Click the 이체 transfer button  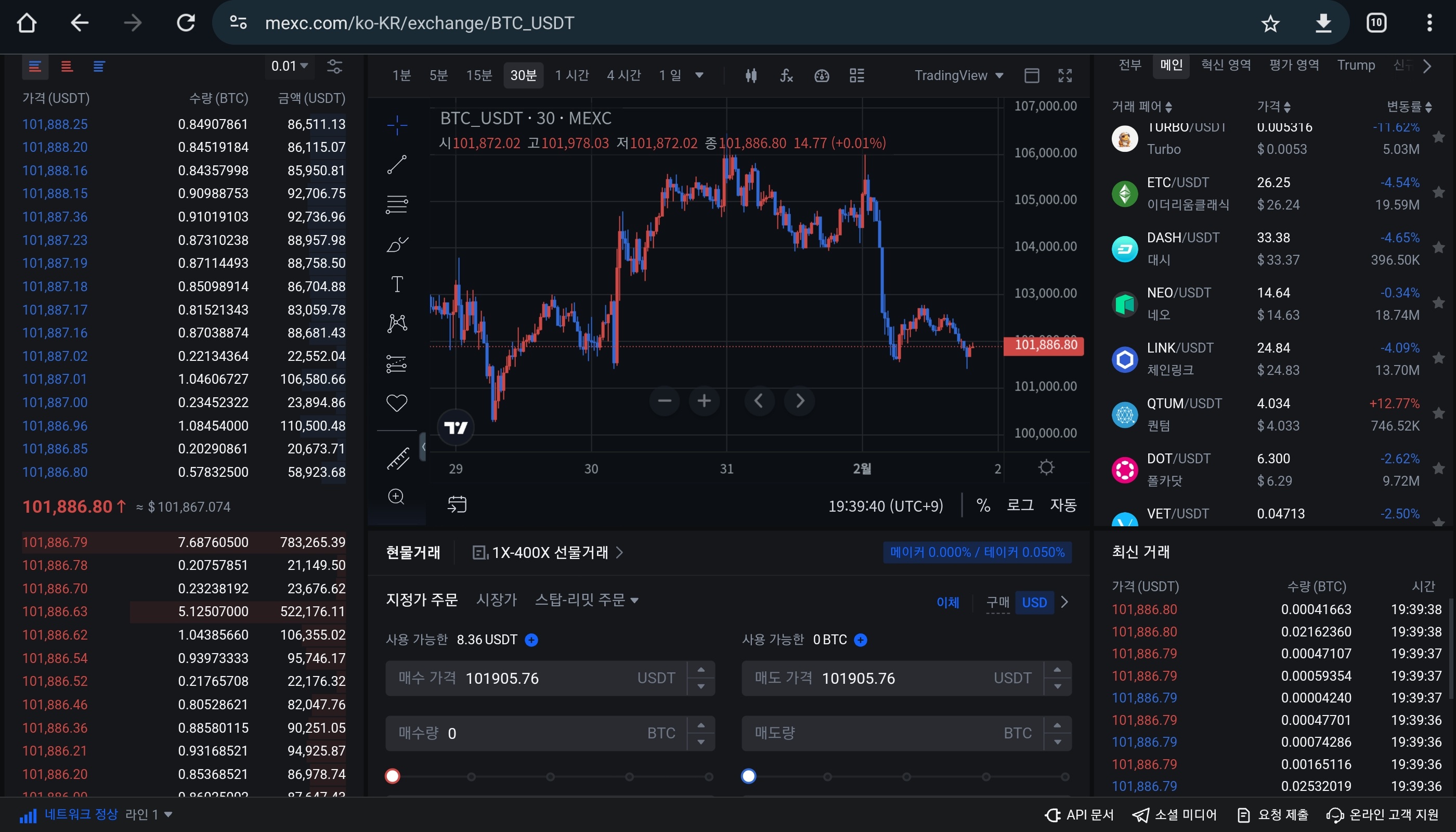point(947,602)
